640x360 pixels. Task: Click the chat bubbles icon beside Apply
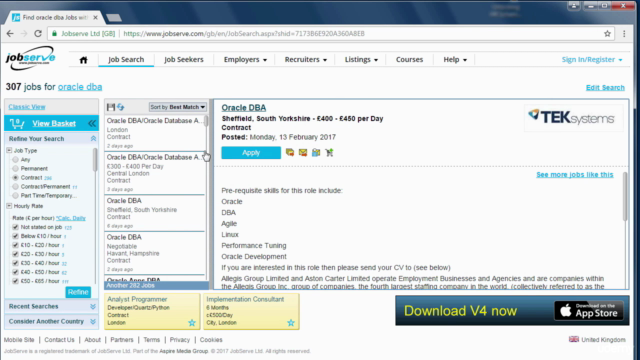click(x=290, y=152)
